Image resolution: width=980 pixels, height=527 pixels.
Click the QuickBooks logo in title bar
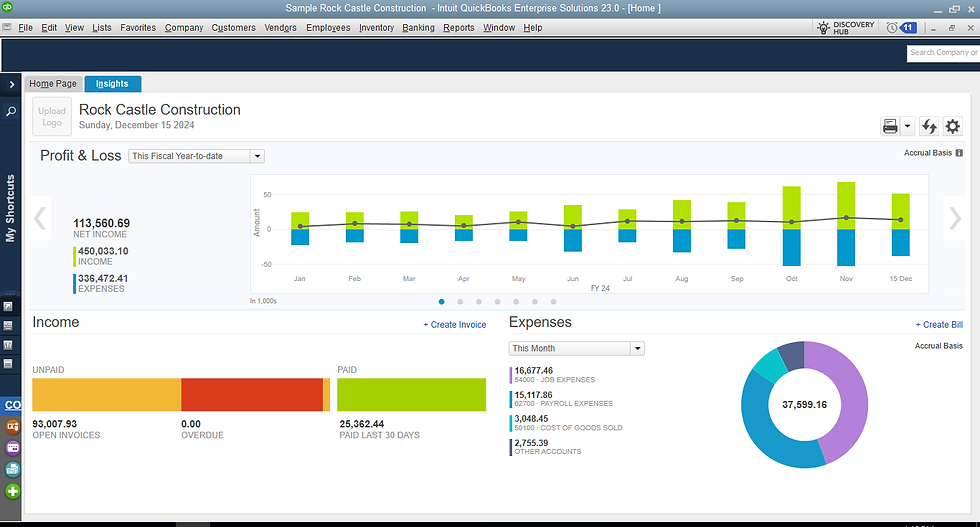(x=8, y=8)
